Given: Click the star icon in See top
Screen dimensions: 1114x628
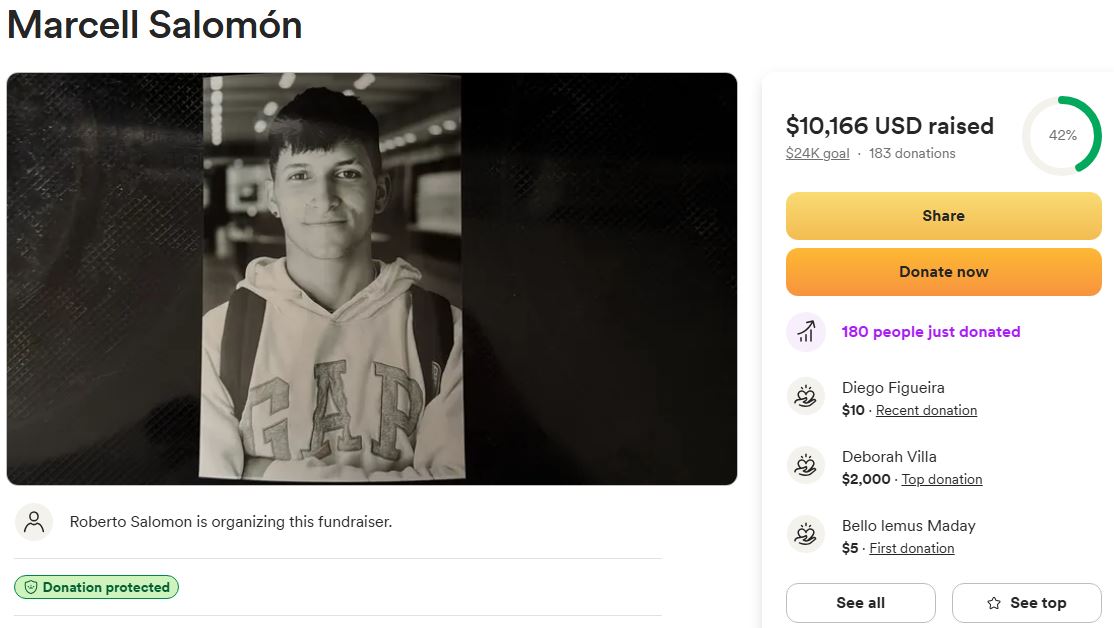Looking at the screenshot, I should tap(994, 603).
